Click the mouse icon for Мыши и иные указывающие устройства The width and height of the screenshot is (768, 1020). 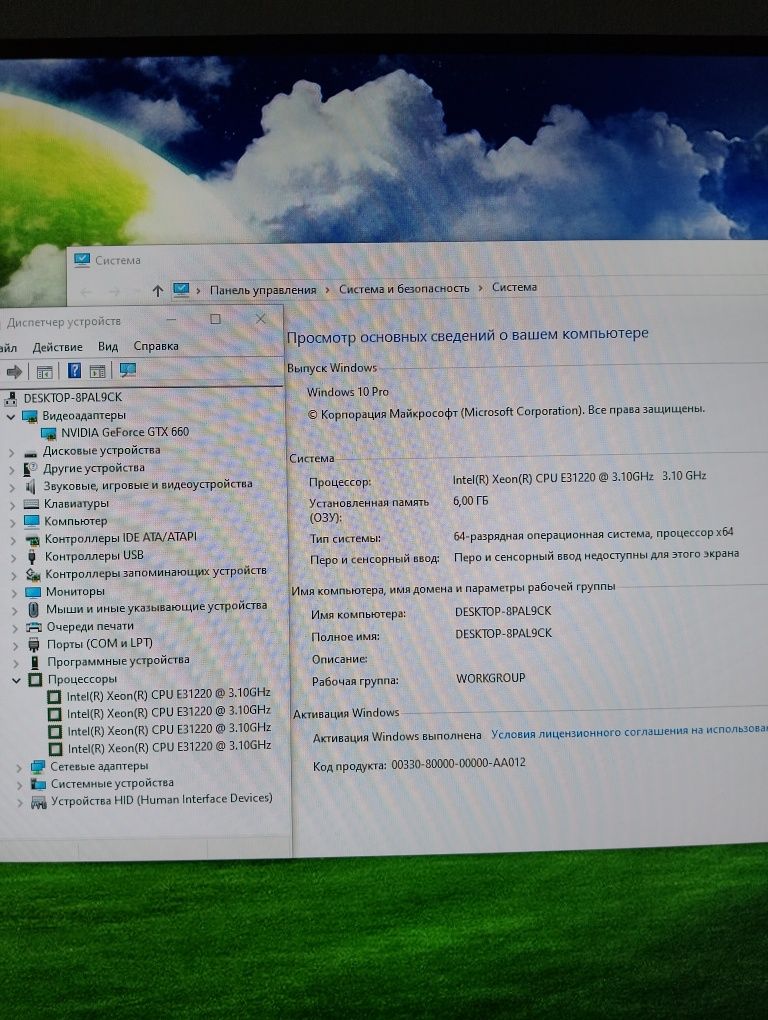pos(34,610)
